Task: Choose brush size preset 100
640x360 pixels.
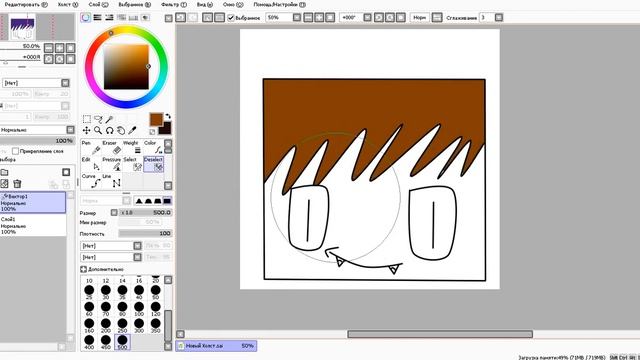Action: (x=139, y=309)
